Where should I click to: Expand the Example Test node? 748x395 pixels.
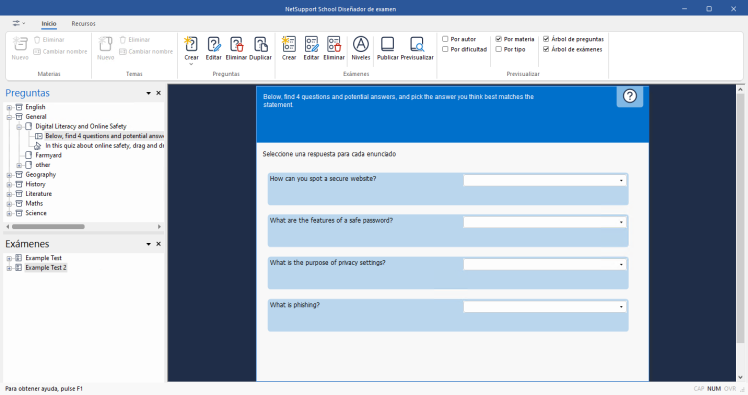[9, 258]
